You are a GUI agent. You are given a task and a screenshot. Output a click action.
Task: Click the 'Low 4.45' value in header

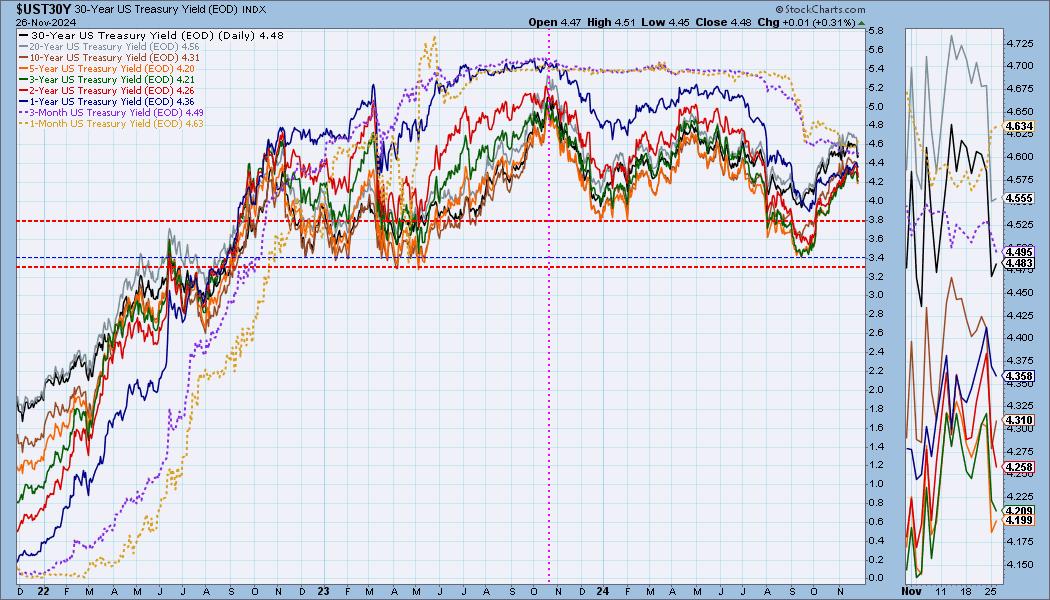coord(665,22)
